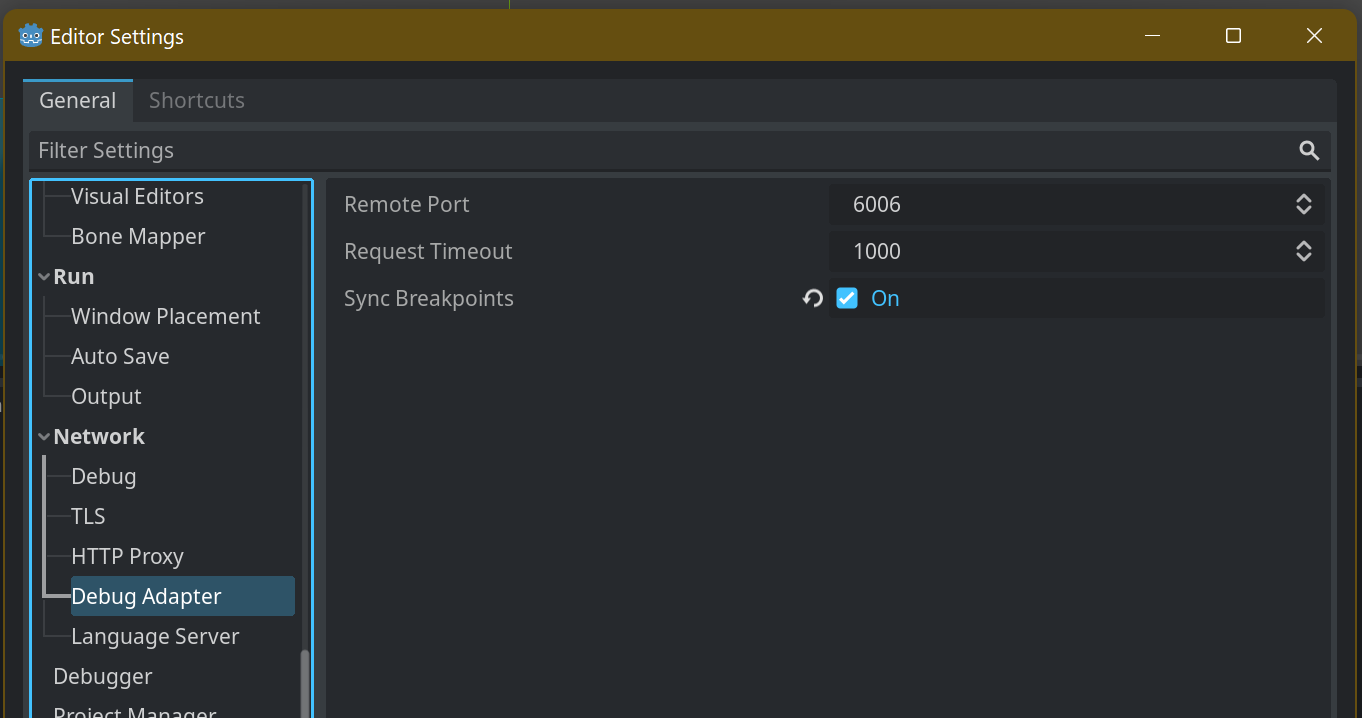Screen dimensions: 1362x718
Task: Select Window Placement under Run
Action: pyautogui.click(x=165, y=316)
